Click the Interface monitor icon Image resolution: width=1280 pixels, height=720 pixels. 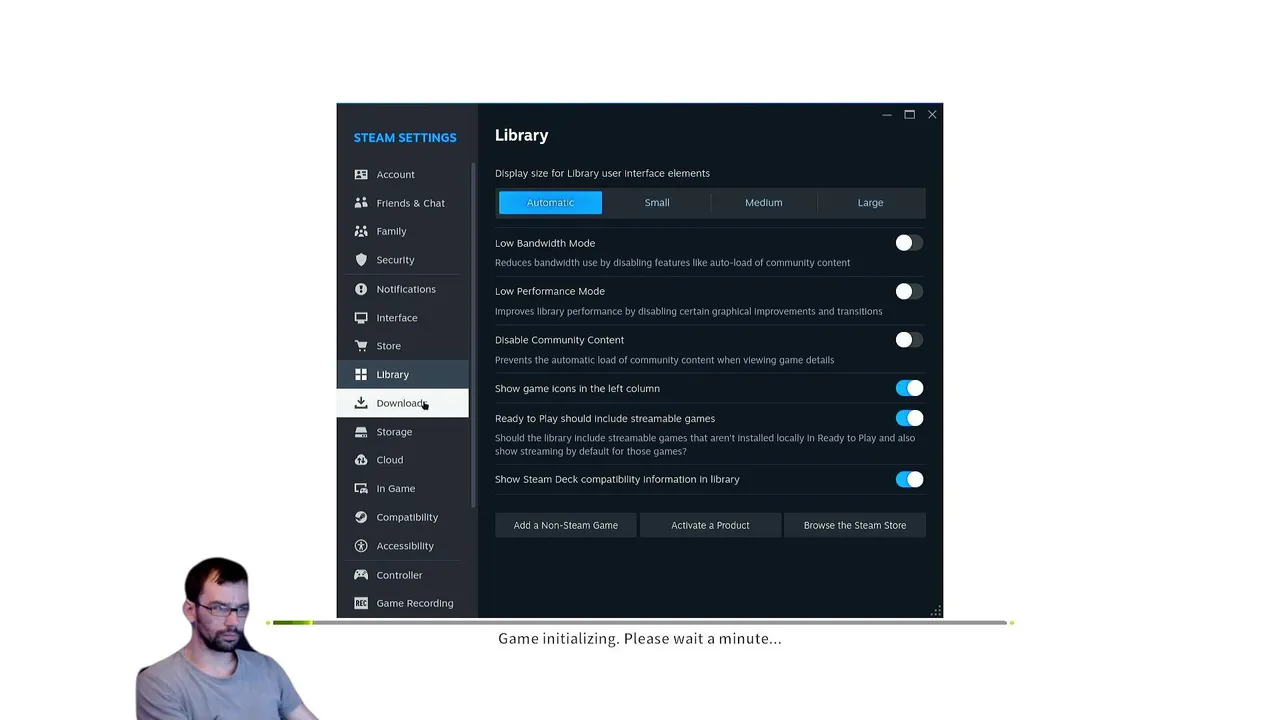361,318
